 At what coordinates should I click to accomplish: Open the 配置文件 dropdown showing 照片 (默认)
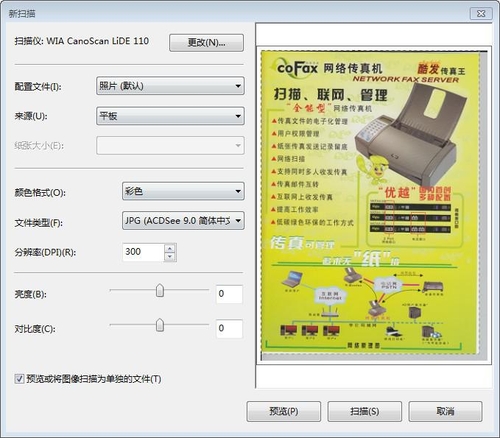click(170, 86)
